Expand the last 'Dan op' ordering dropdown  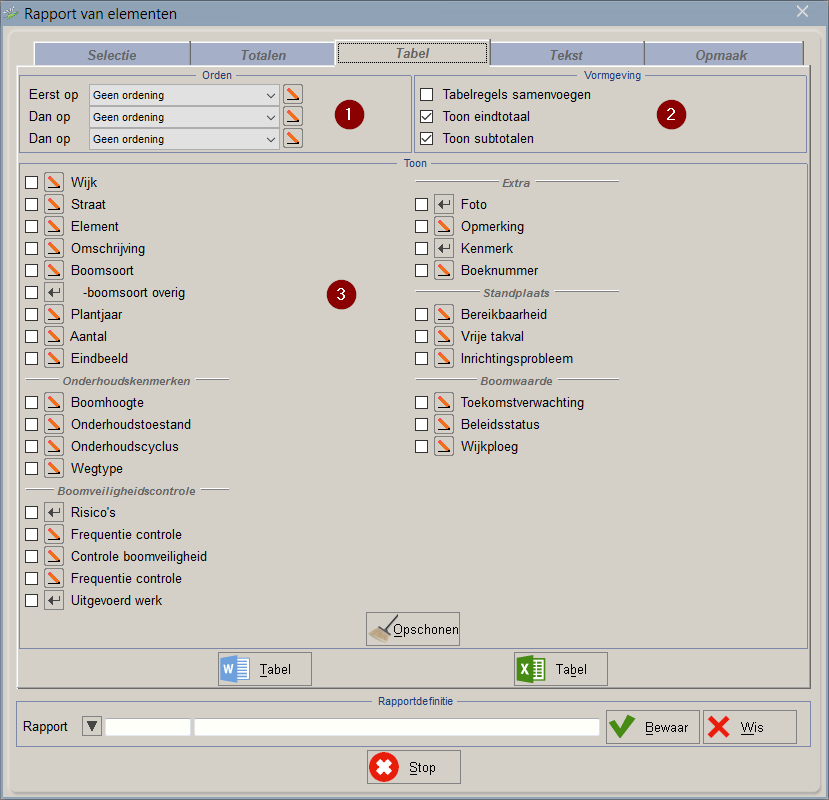(x=184, y=139)
